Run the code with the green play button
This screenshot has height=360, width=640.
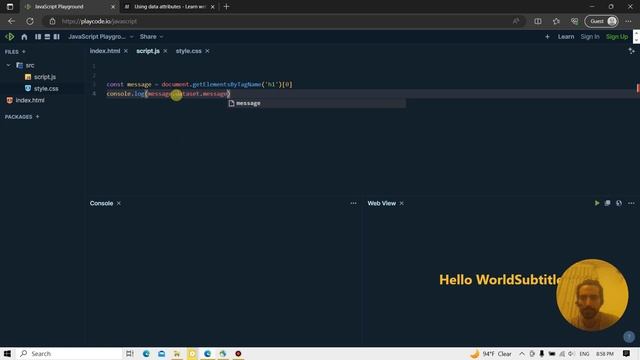coord(597,203)
